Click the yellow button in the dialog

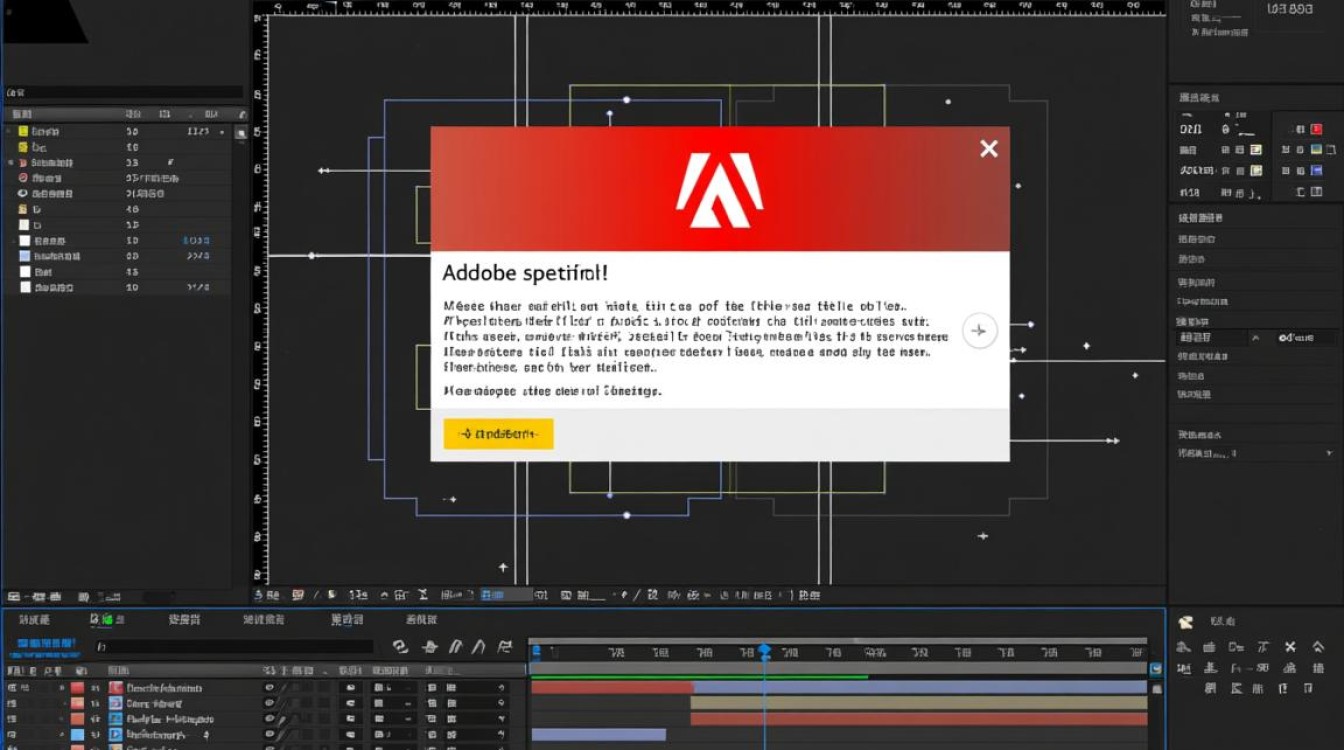tap(498, 434)
